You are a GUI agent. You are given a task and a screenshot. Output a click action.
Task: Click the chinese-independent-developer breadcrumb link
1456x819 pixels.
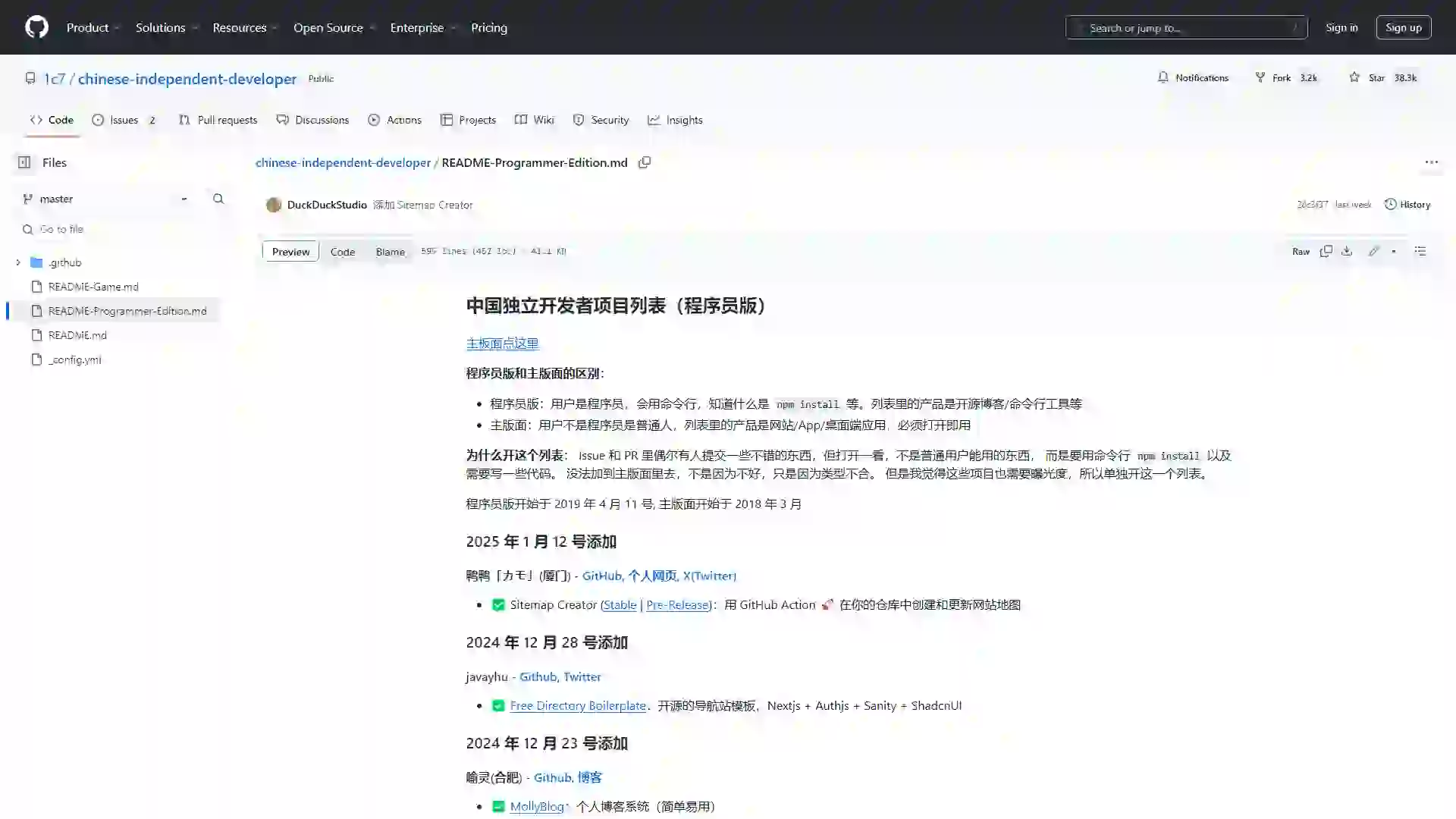click(x=343, y=162)
